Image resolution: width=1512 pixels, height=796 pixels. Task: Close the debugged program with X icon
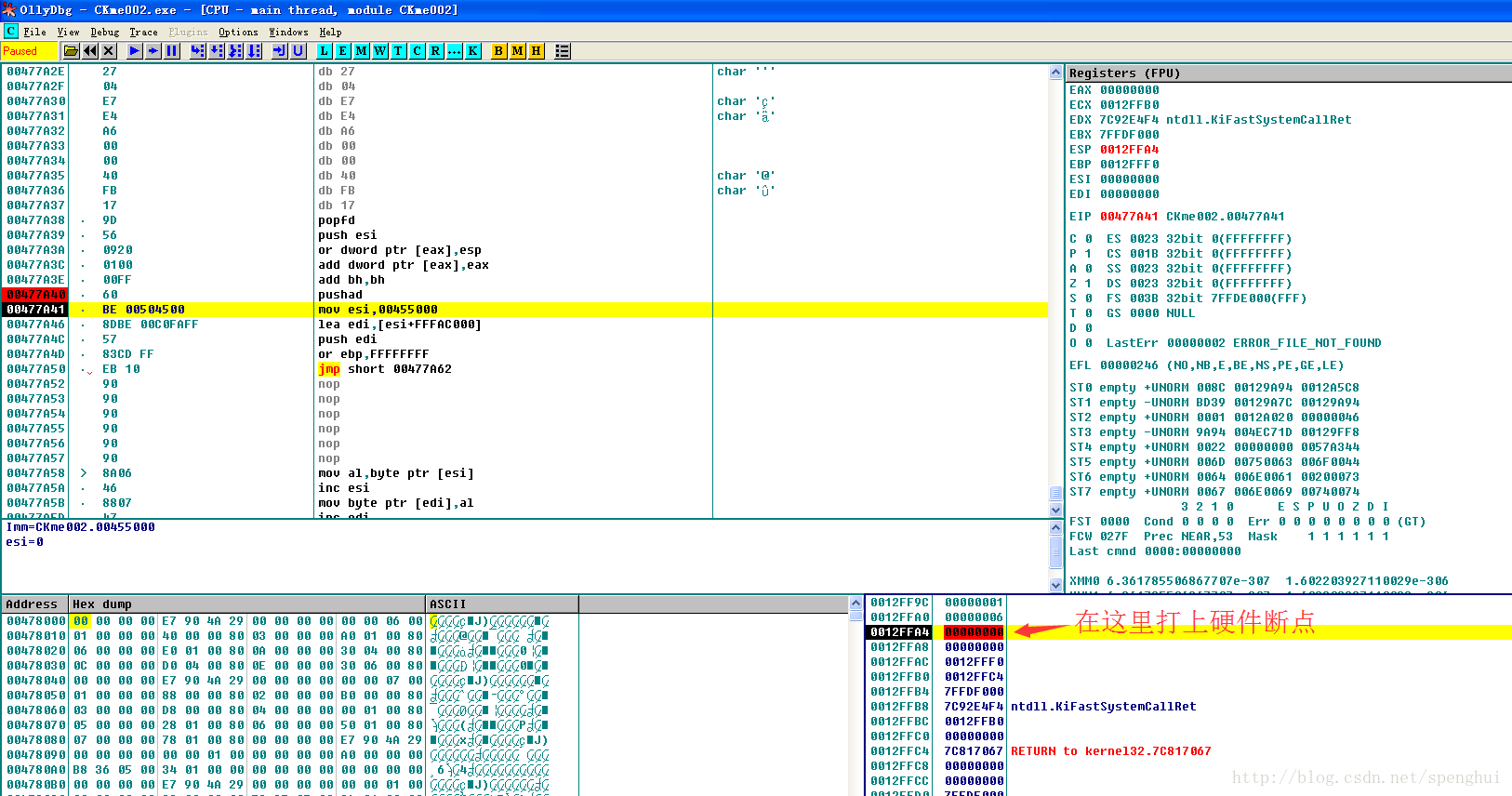tap(109, 51)
